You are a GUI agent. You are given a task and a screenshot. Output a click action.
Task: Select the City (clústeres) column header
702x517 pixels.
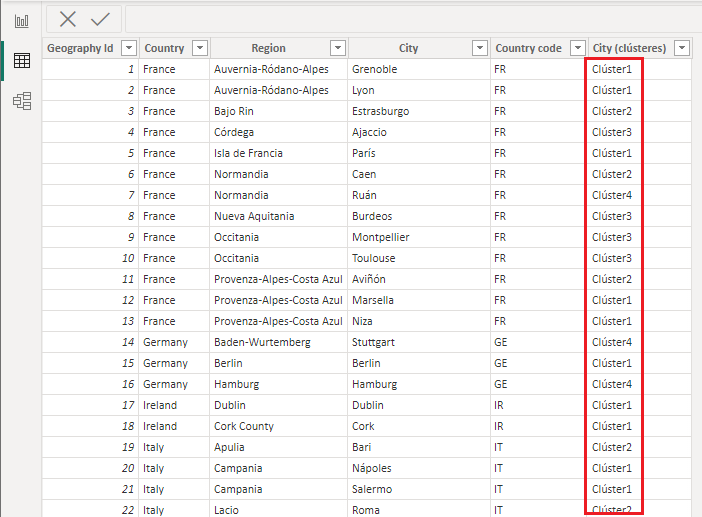(629, 48)
